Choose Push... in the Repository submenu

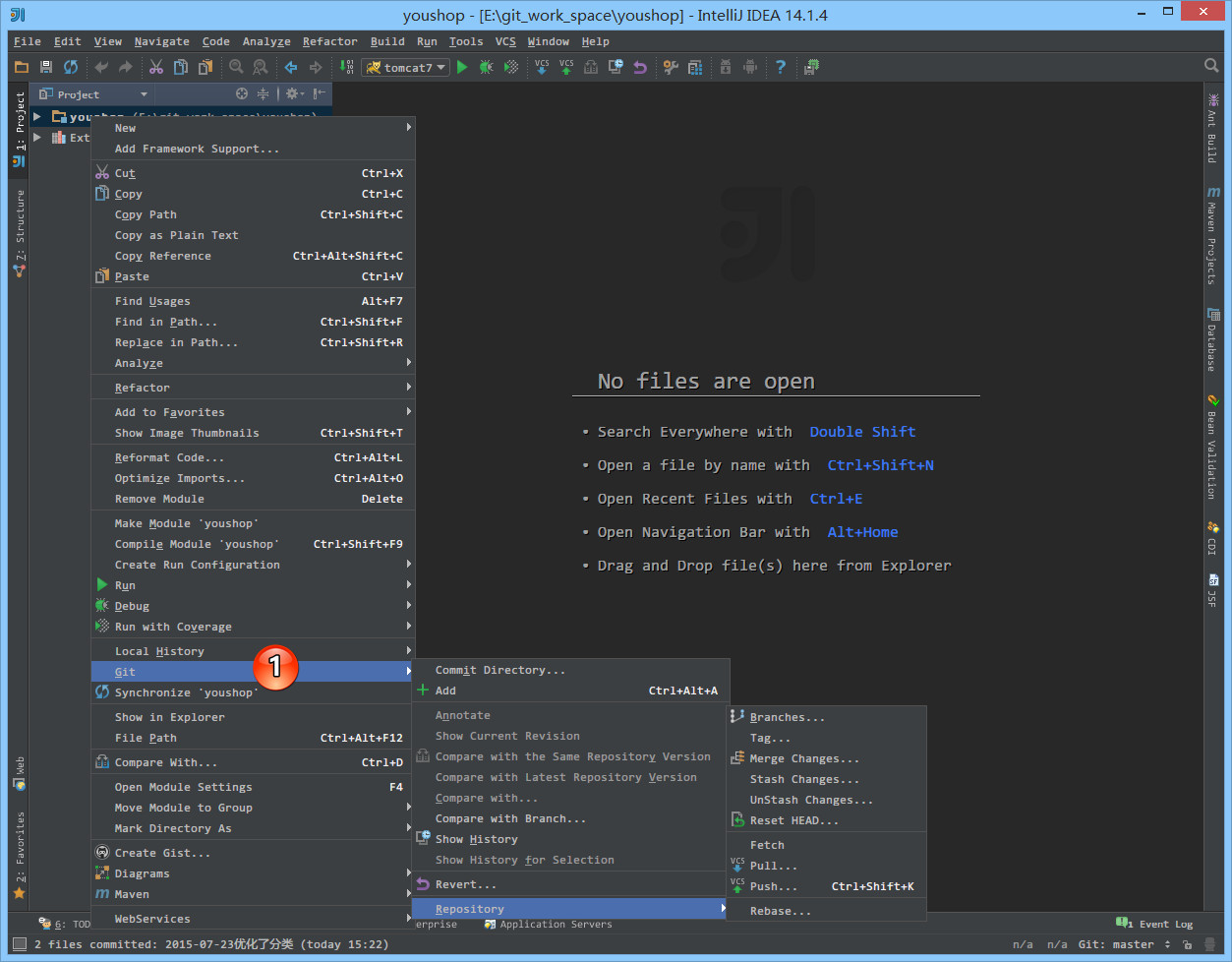(x=774, y=886)
